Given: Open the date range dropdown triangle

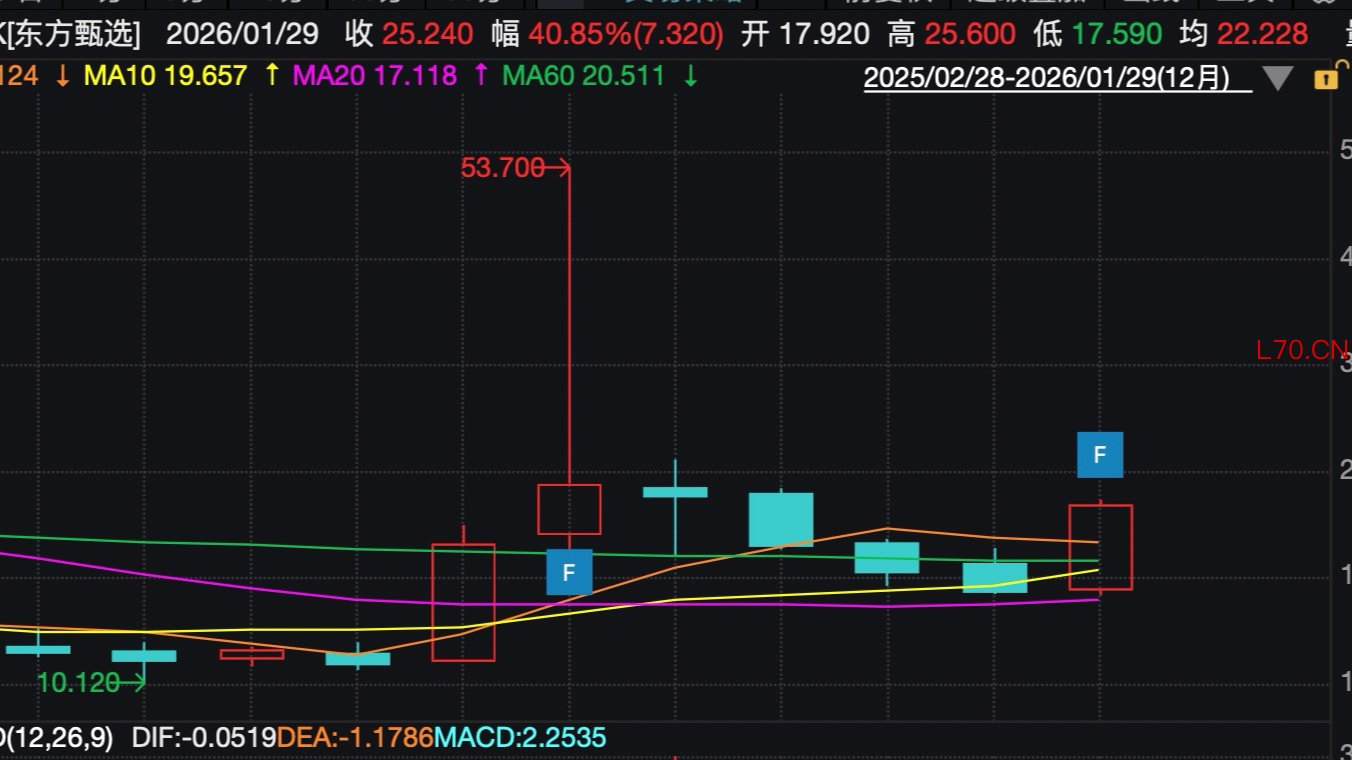Looking at the screenshot, I should click(1278, 78).
